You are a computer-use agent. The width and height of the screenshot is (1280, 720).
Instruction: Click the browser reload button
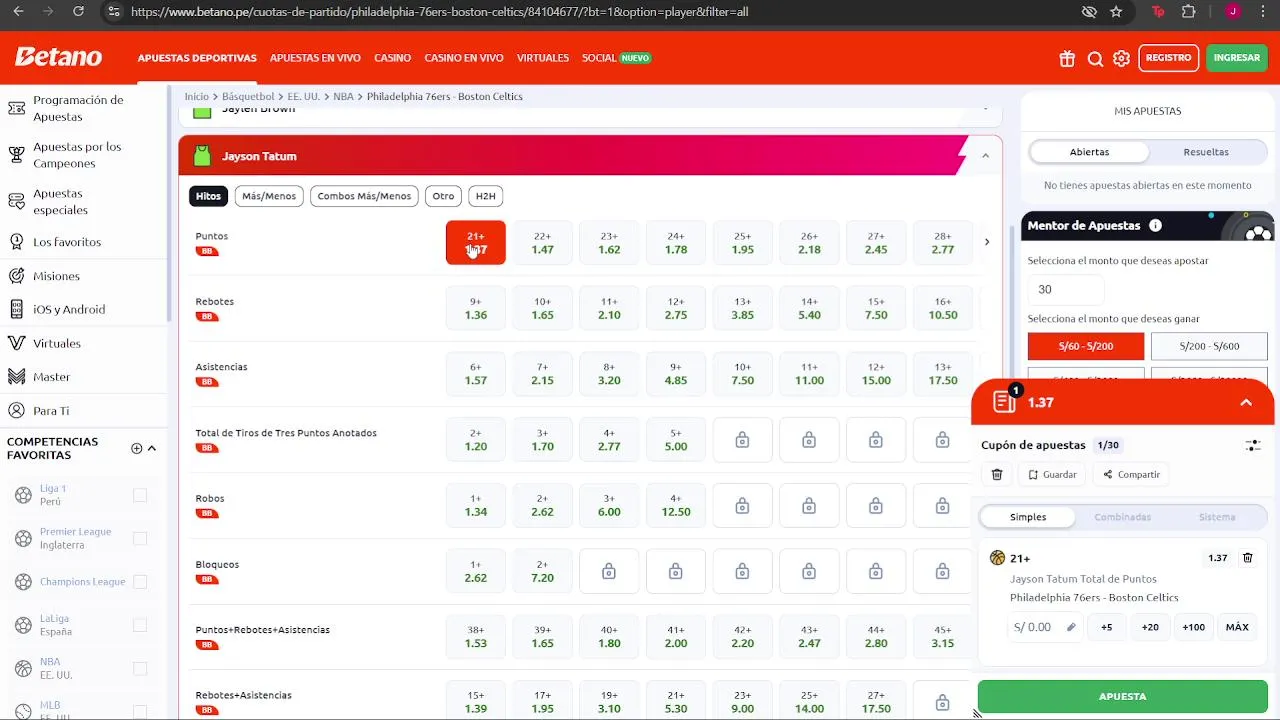[79, 12]
